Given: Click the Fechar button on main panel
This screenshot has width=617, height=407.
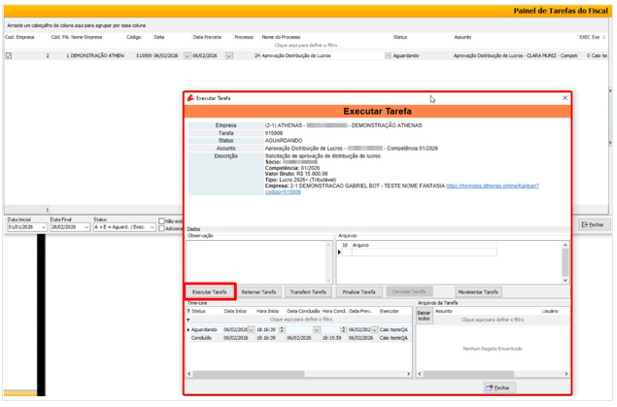Looking at the screenshot, I should click(x=593, y=224).
